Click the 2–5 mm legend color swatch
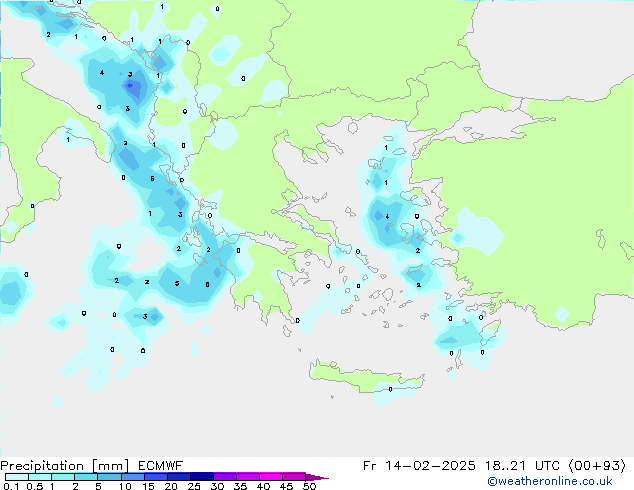This screenshot has height=490, width=634. [86, 477]
